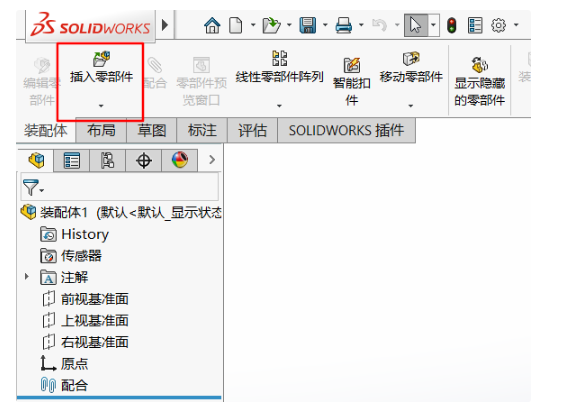Select 前视基准面 plane
Screen dimensions: 564x402
85,299
